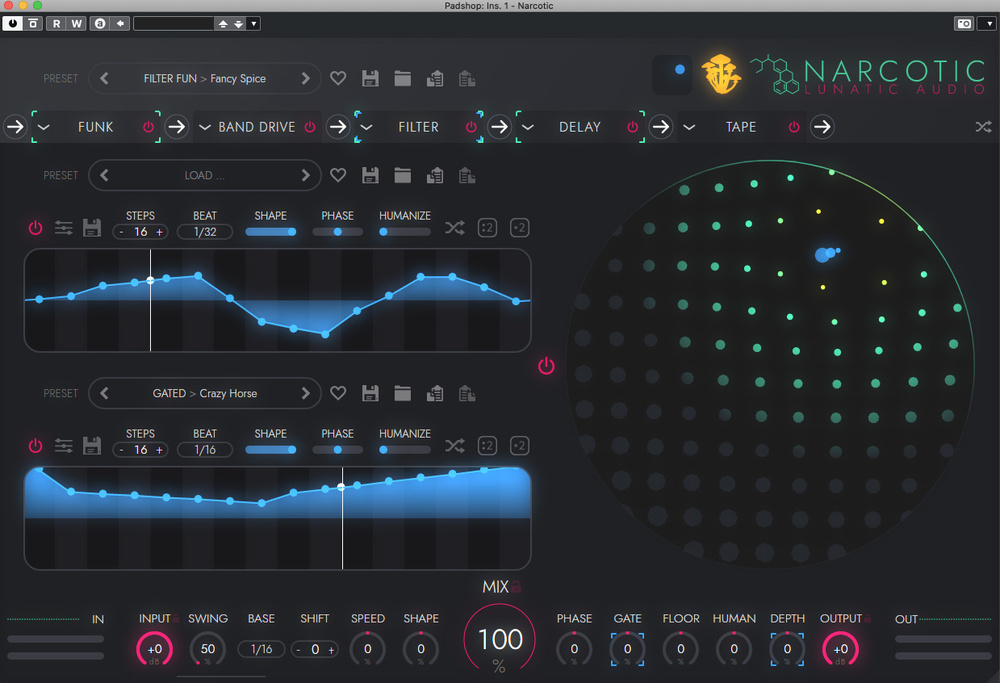Open the BASE 1/16 selector
The height and width of the screenshot is (683, 1000).
pos(261,649)
